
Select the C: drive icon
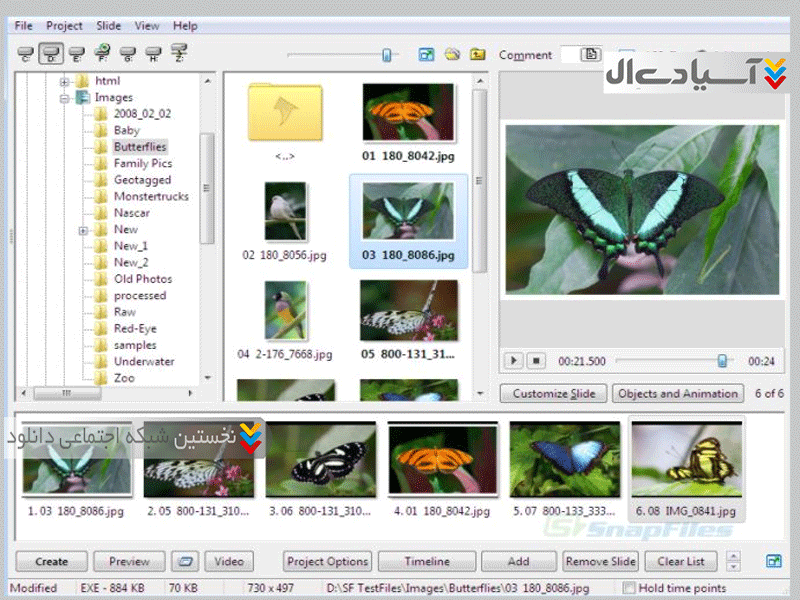click(26, 54)
